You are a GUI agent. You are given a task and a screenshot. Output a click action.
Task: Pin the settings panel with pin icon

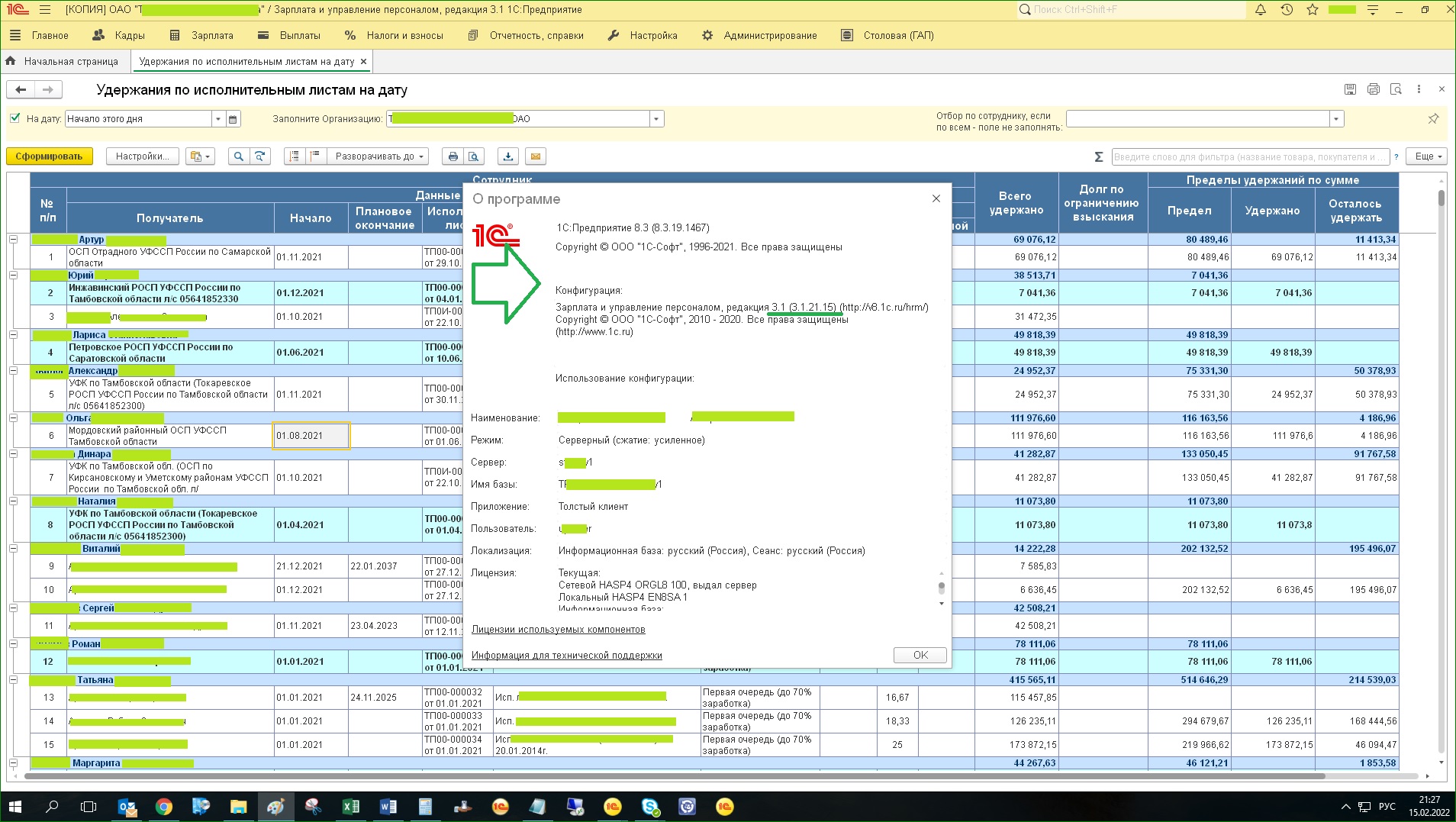coord(1433,118)
